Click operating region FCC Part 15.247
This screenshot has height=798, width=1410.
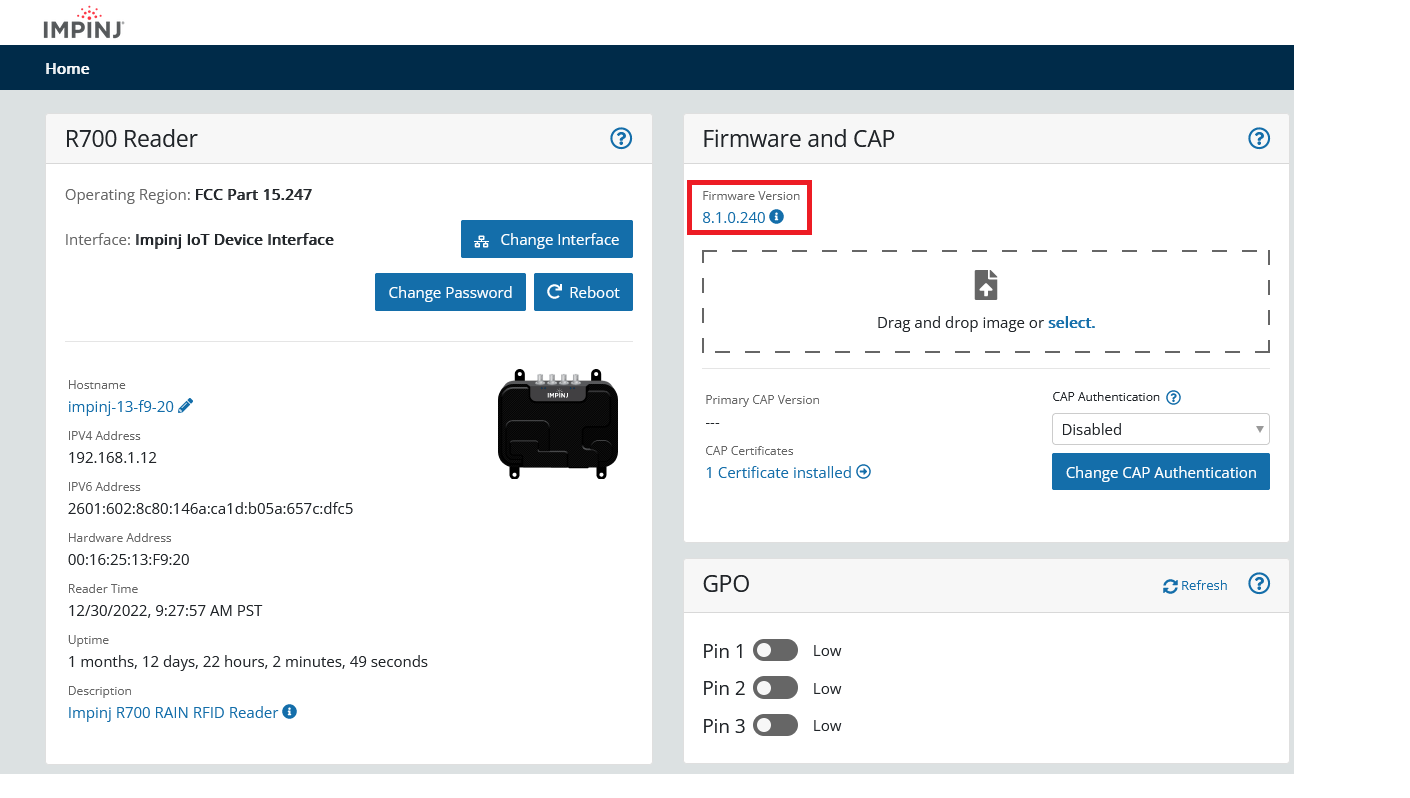(x=253, y=194)
